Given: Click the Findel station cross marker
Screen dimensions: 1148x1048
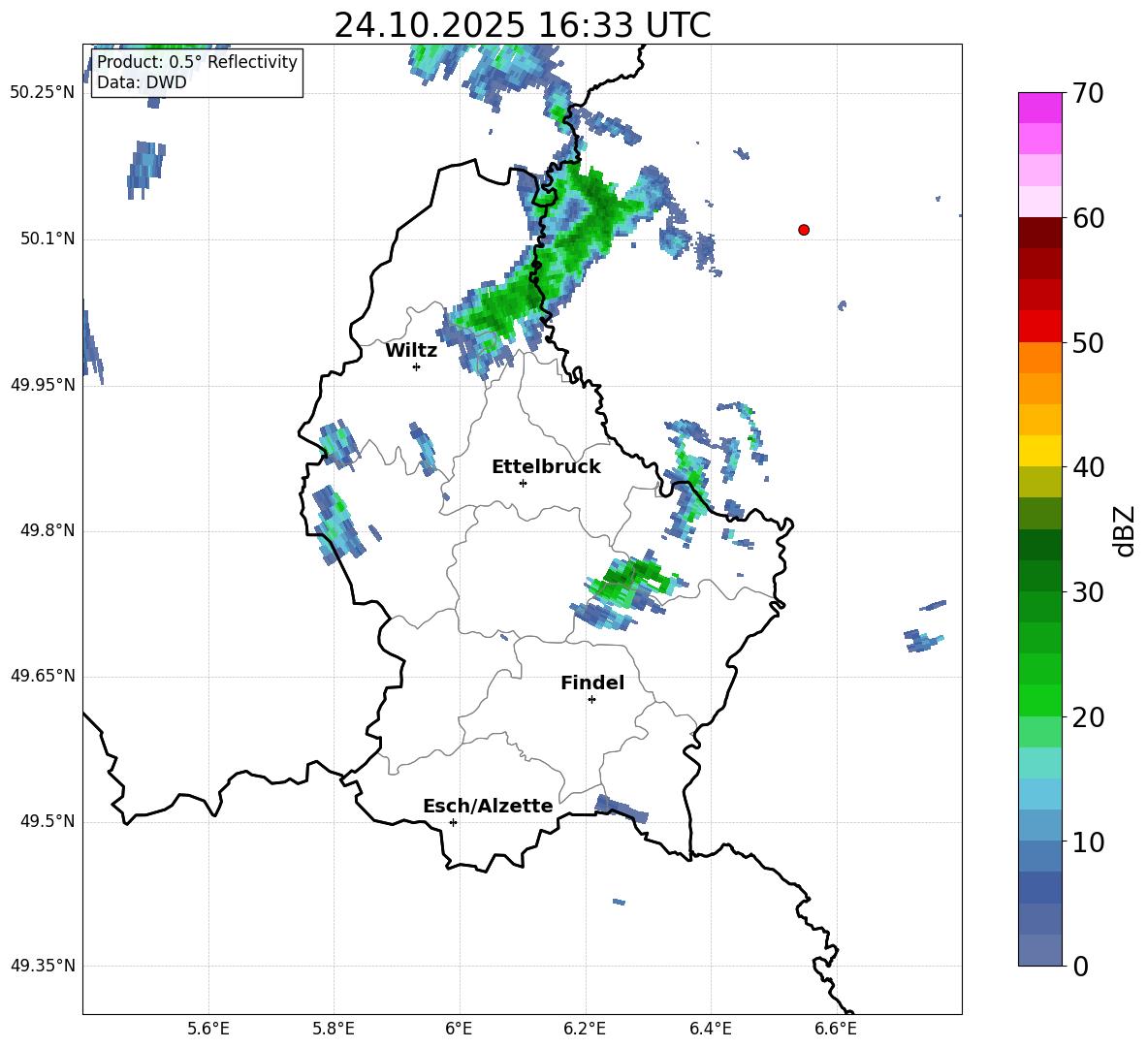Looking at the screenshot, I should coord(591,700).
